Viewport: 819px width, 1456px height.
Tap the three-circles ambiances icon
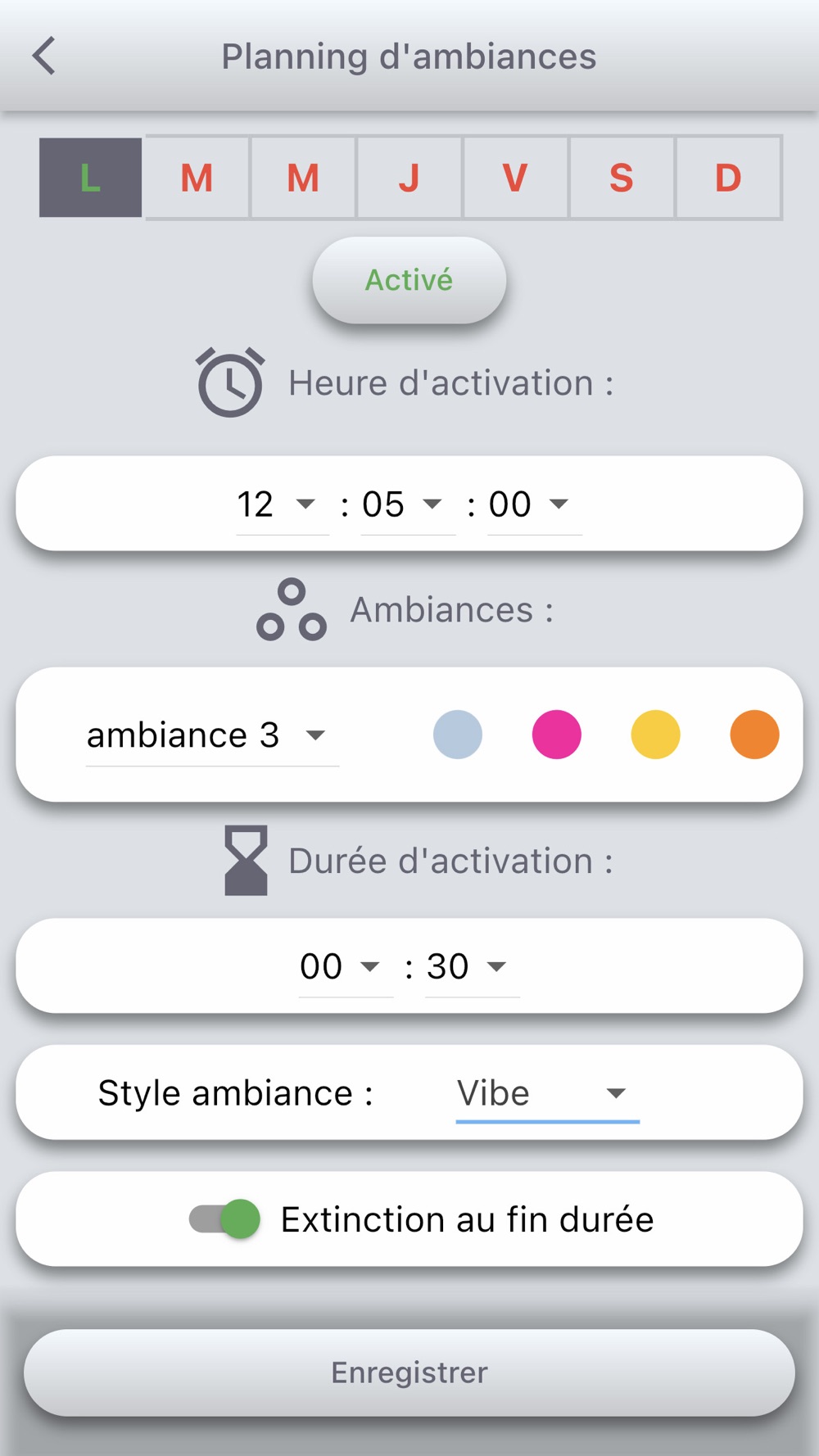292,610
